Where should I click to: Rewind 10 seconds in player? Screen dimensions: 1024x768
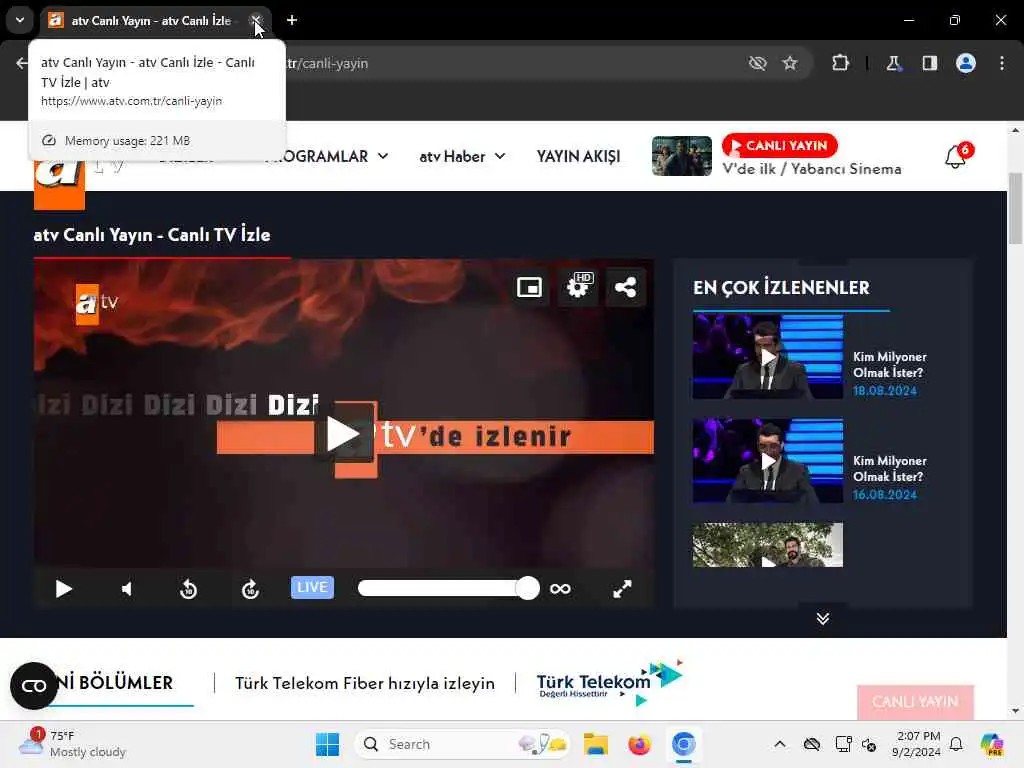tap(188, 589)
